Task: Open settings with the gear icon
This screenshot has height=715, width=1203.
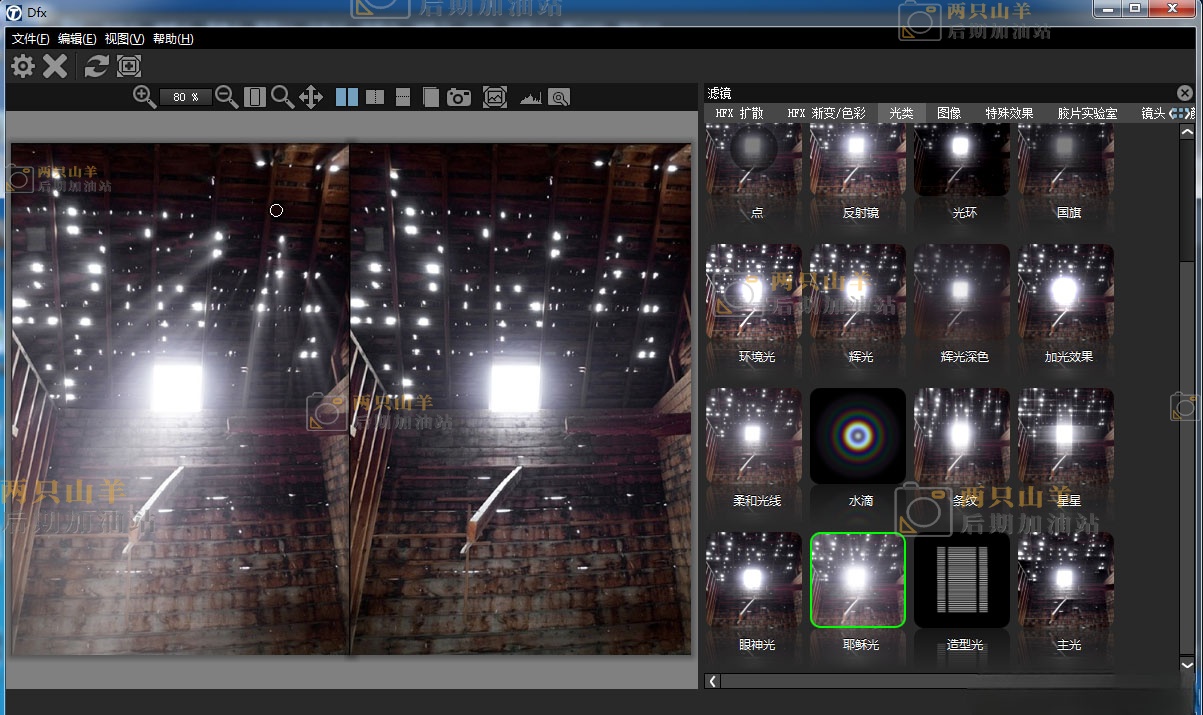Action: point(23,66)
